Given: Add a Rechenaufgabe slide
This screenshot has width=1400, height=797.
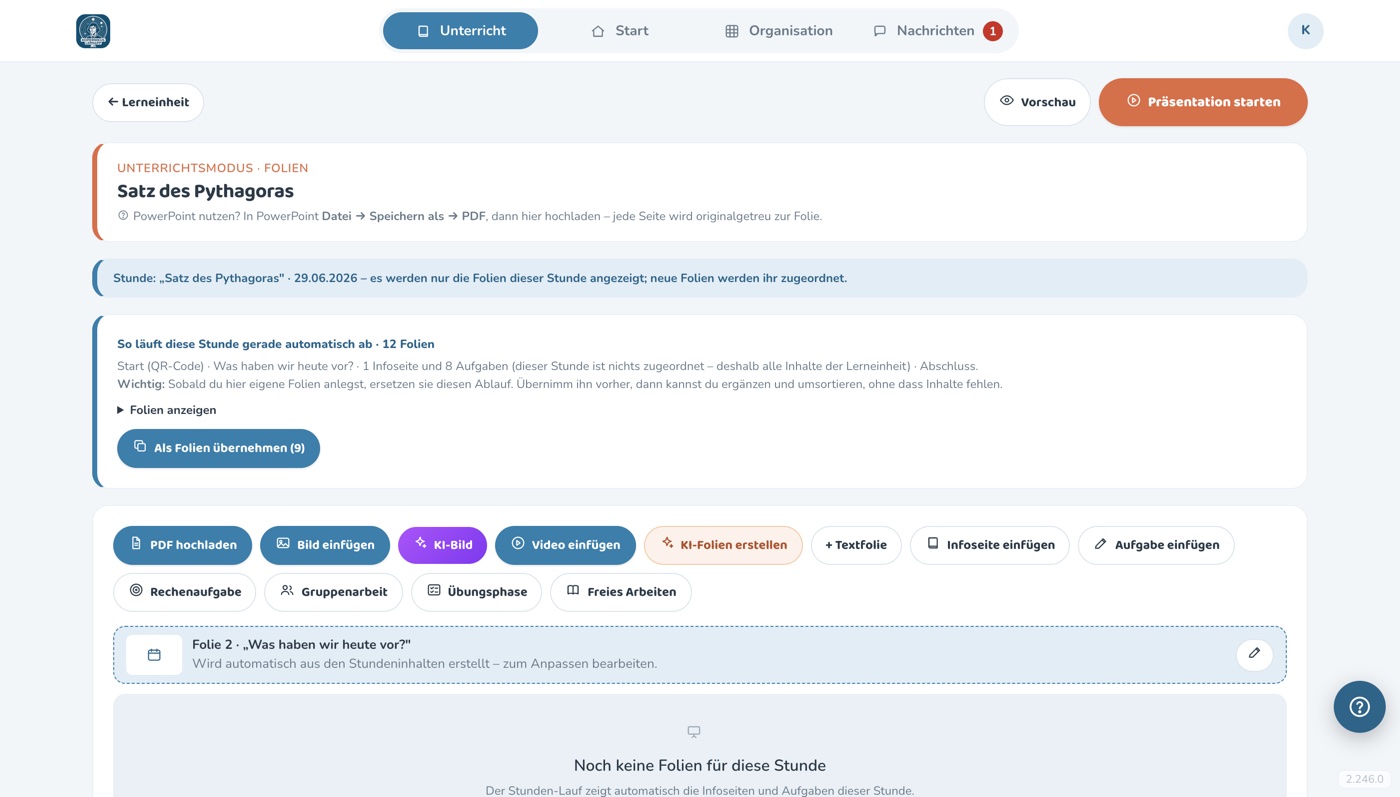Looking at the screenshot, I should coord(184,592).
